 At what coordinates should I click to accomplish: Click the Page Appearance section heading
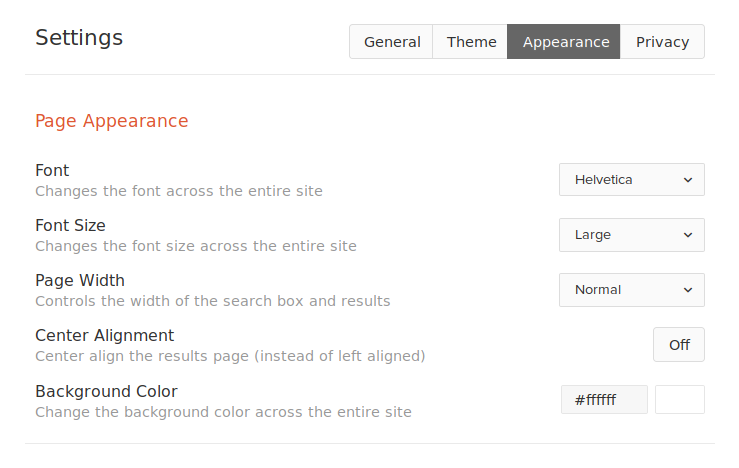tap(112, 121)
